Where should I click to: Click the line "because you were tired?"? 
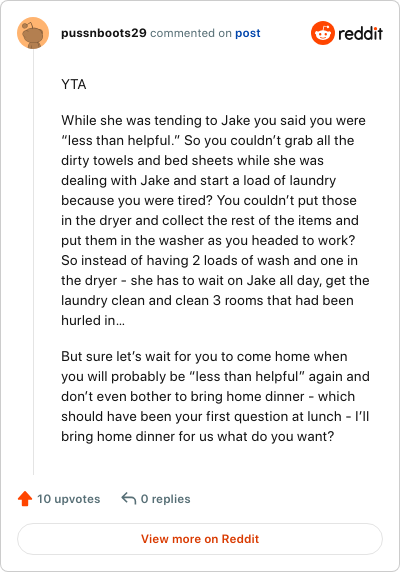click(x=209, y=200)
